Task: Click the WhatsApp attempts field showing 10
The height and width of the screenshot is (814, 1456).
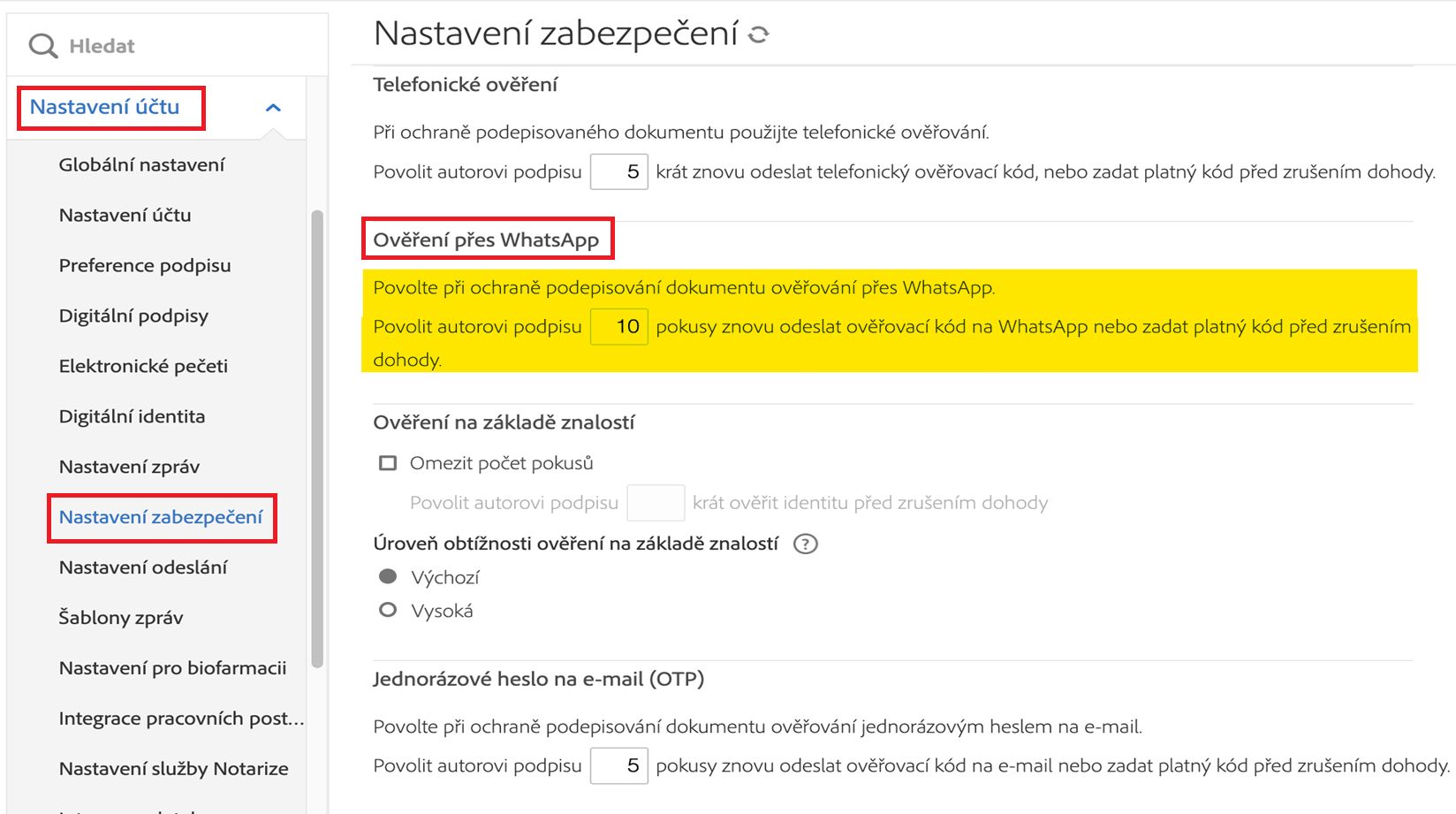Action: (618, 326)
